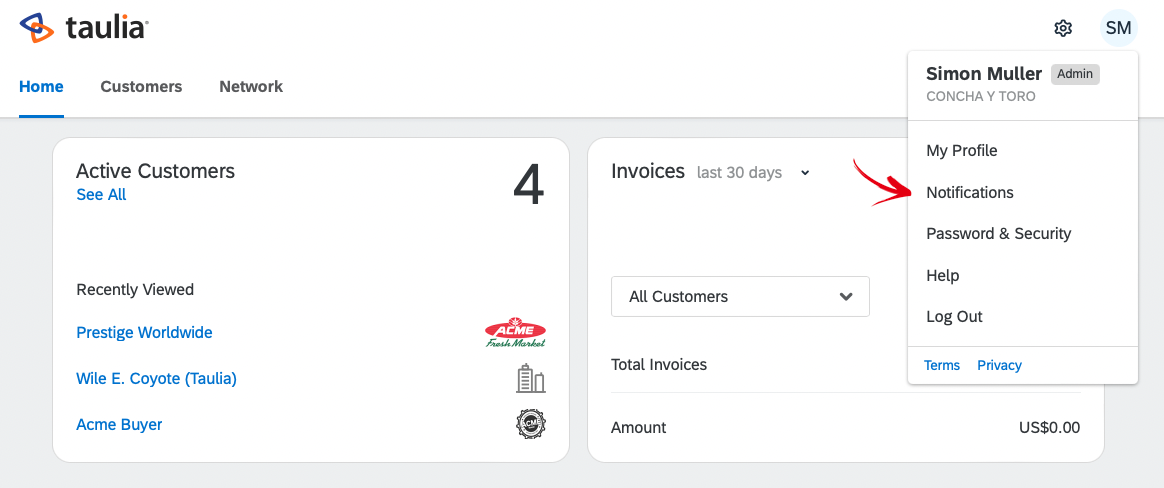Click the Acme Buyer round seal icon
Viewport: 1164px width, 488px height.
point(531,425)
